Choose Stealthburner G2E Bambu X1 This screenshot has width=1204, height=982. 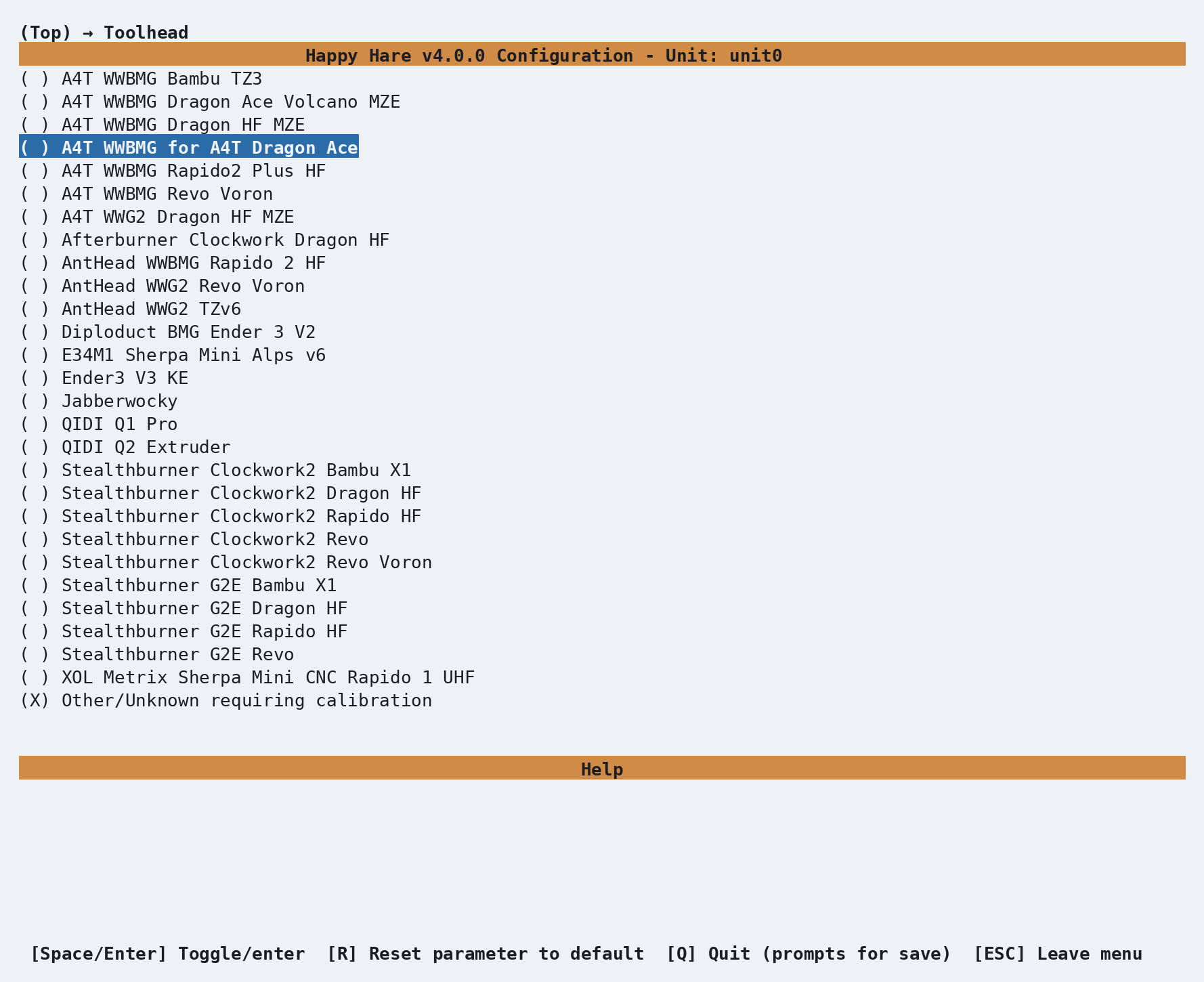click(178, 585)
